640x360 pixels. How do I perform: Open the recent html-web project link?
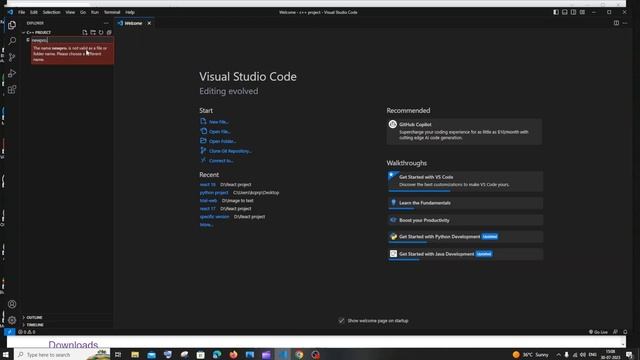pos(208,201)
